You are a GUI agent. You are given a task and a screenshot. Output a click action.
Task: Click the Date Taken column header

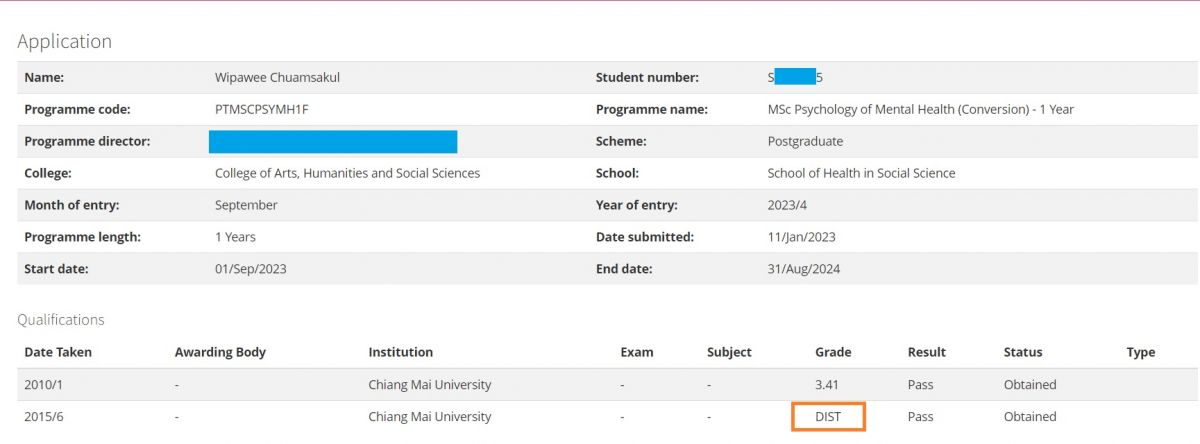coord(56,352)
